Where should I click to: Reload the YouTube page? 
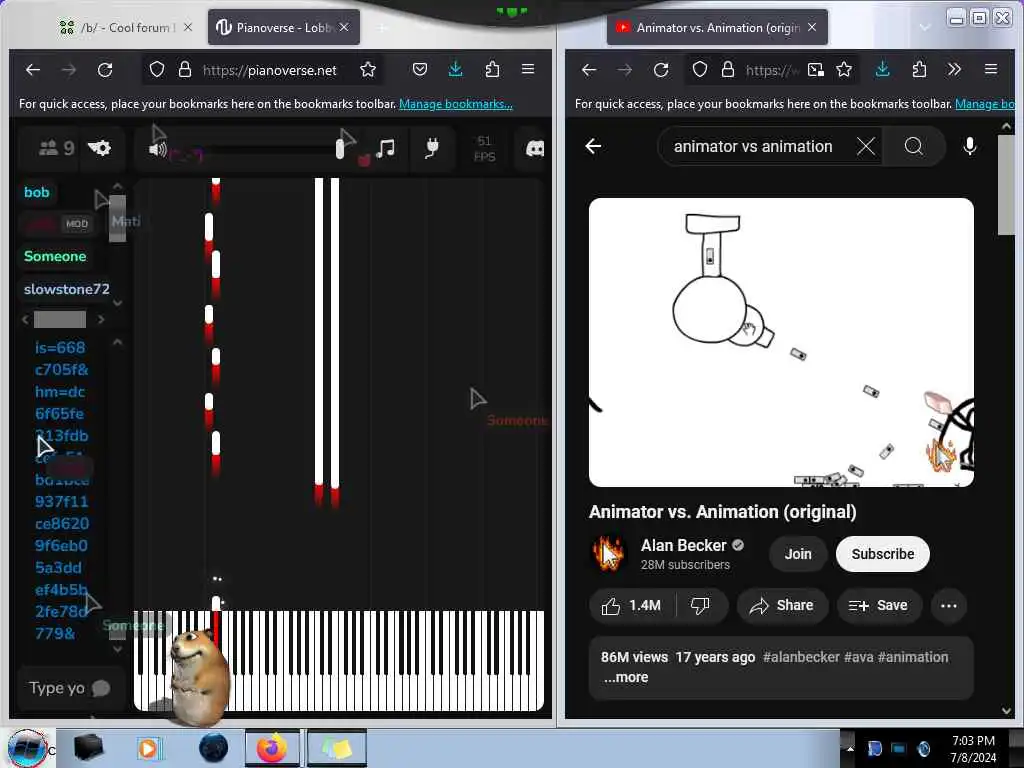661,69
